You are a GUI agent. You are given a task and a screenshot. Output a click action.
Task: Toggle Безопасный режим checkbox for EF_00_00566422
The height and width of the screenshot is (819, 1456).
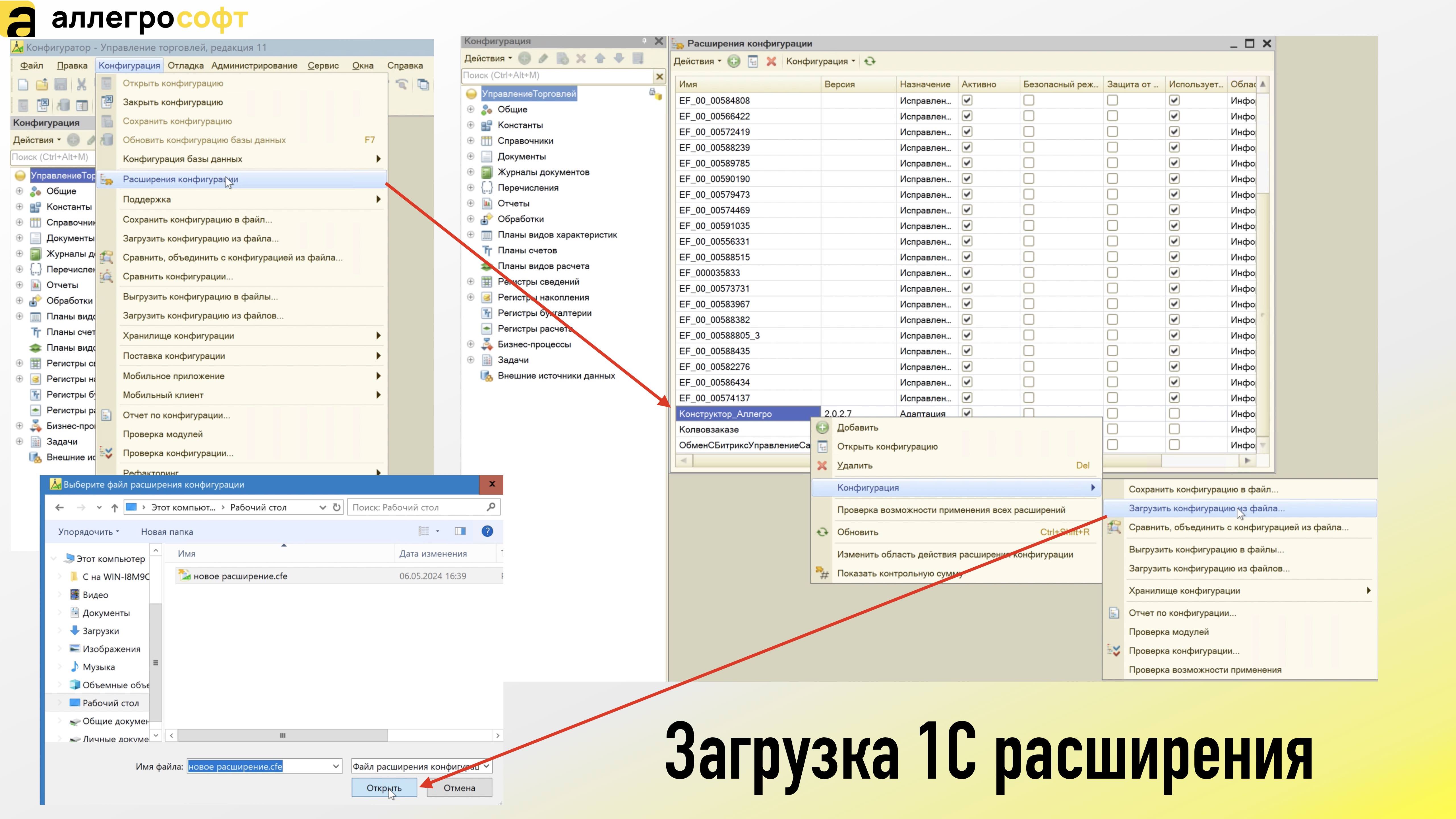click(x=1029, y=116)
